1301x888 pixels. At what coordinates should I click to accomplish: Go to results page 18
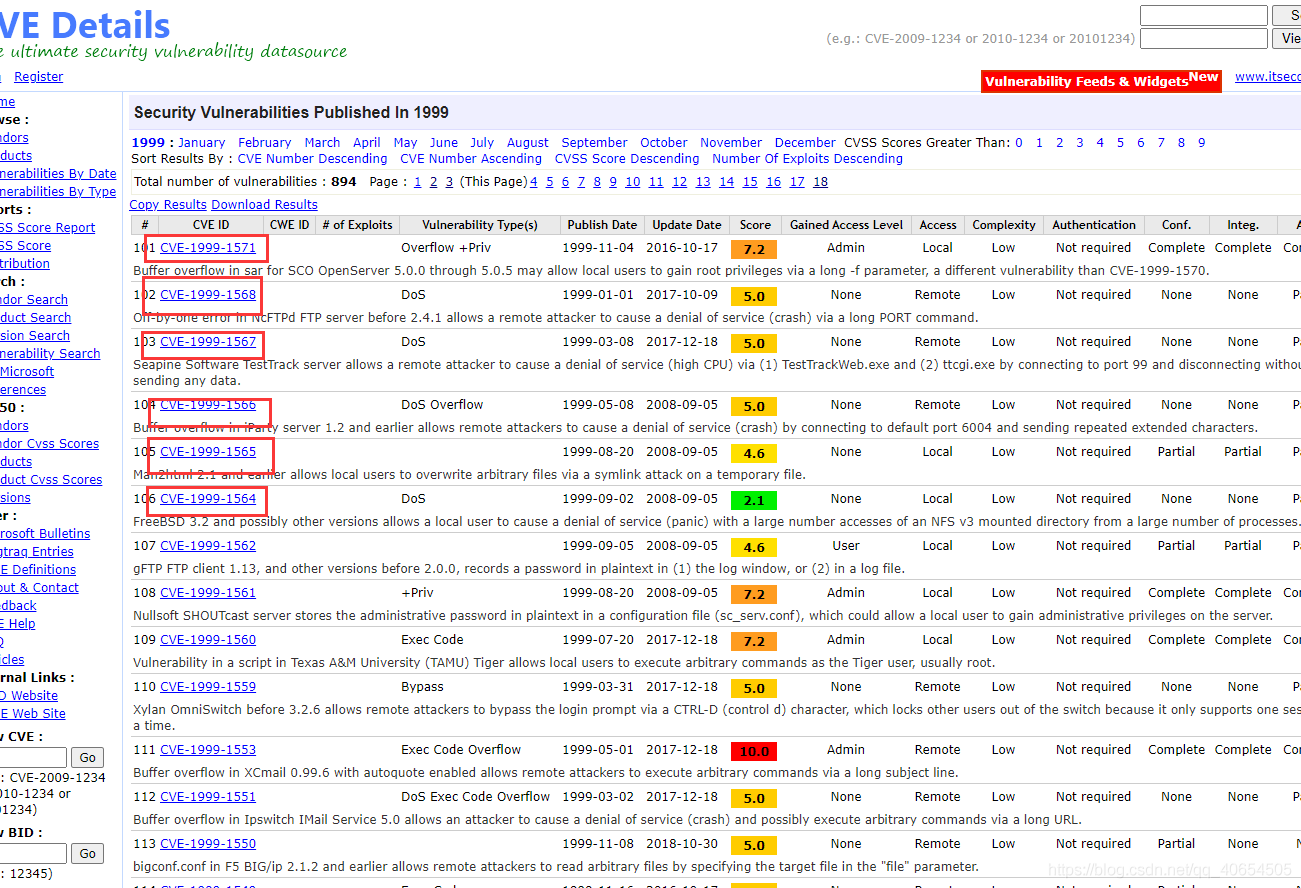click(821, 182)
